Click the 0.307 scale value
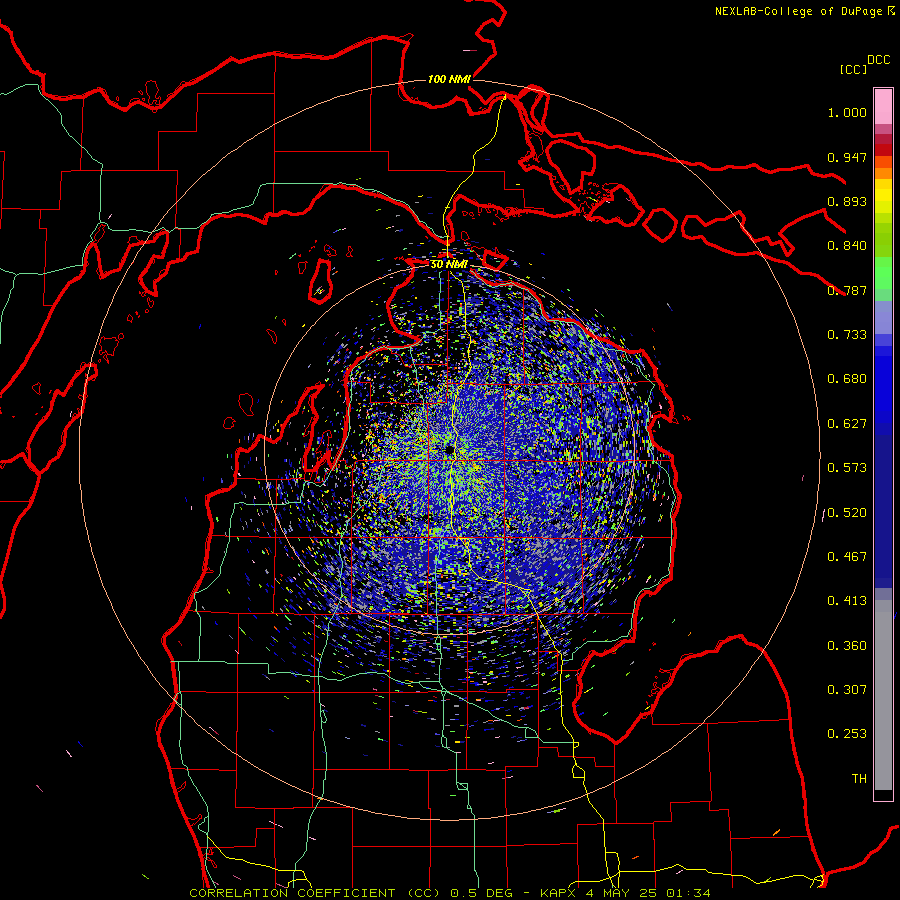 pos(847,690)
